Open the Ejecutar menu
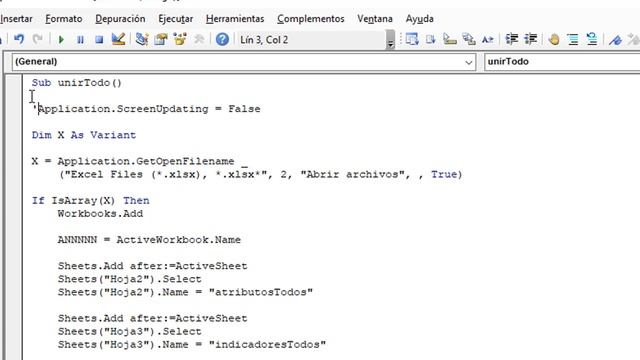 176,19
